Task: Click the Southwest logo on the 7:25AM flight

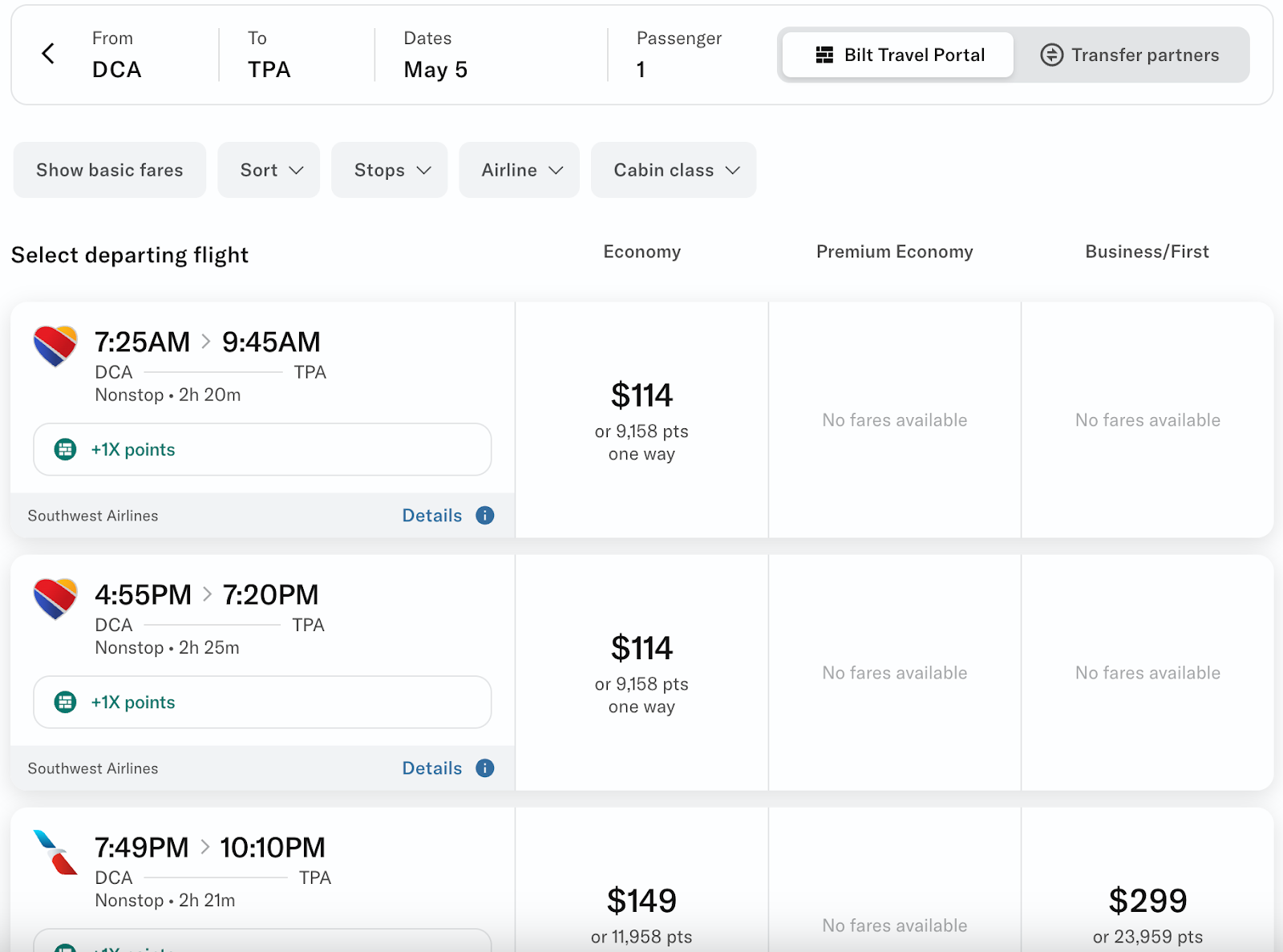Action: click(55, 346)
